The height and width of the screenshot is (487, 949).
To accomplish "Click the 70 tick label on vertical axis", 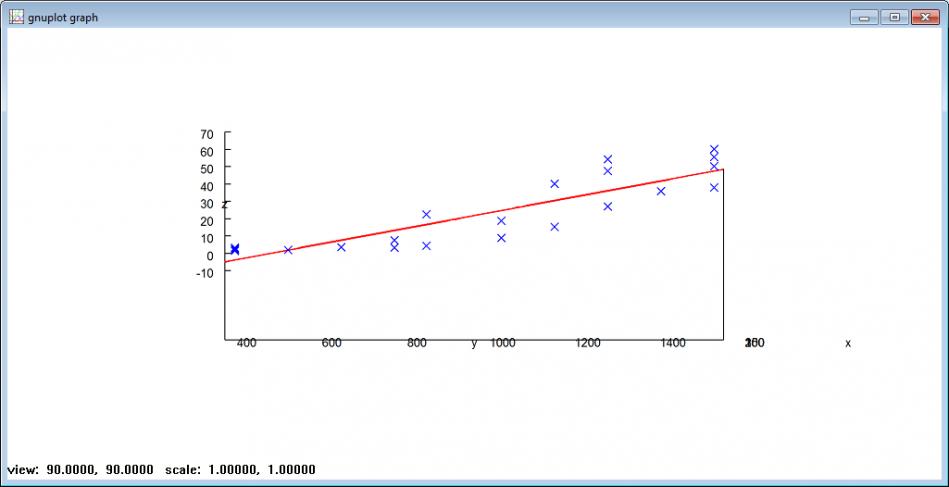I will (x=207, y=134).
